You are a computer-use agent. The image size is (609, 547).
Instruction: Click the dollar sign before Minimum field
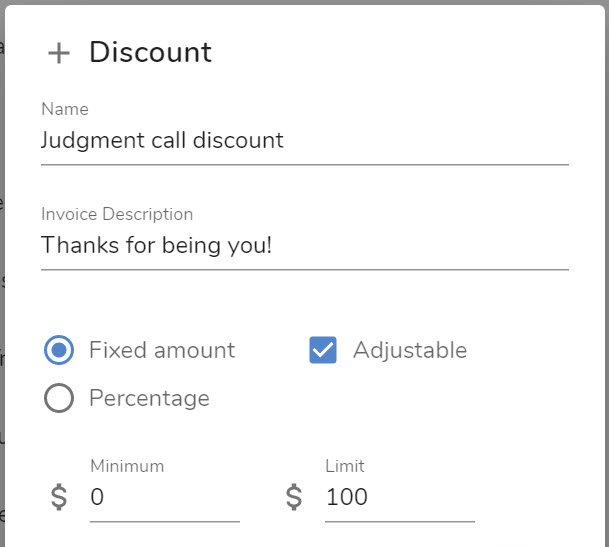pos(59,497)
